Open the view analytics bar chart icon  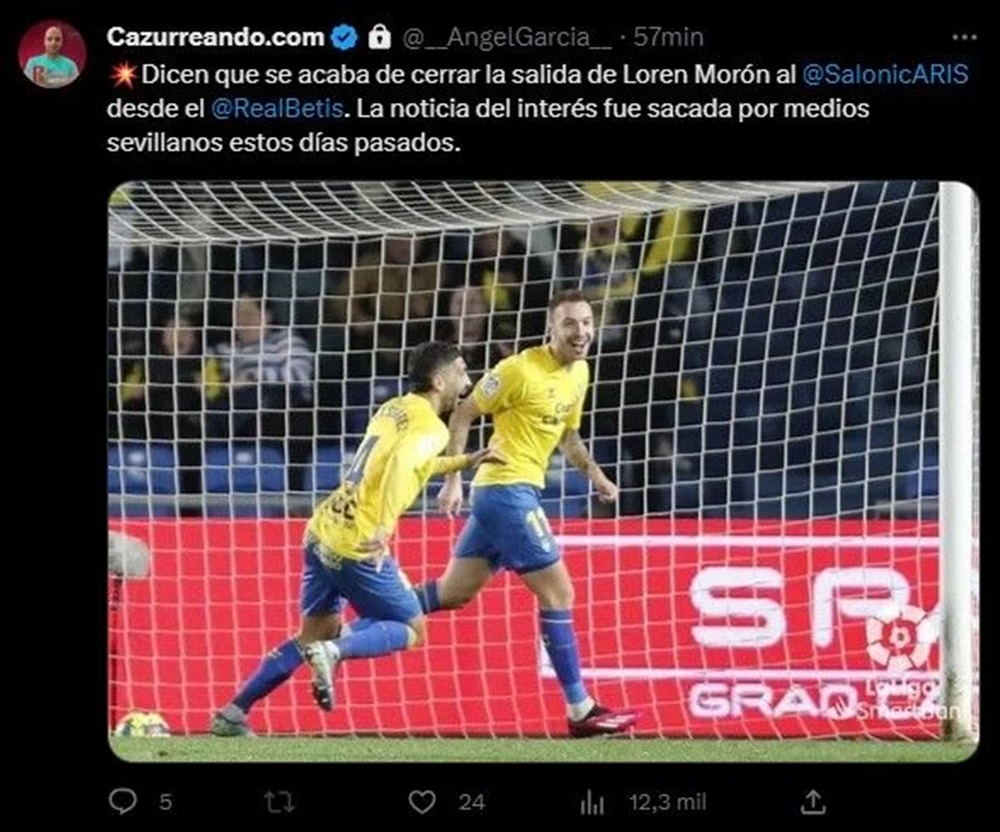(592, 803)
